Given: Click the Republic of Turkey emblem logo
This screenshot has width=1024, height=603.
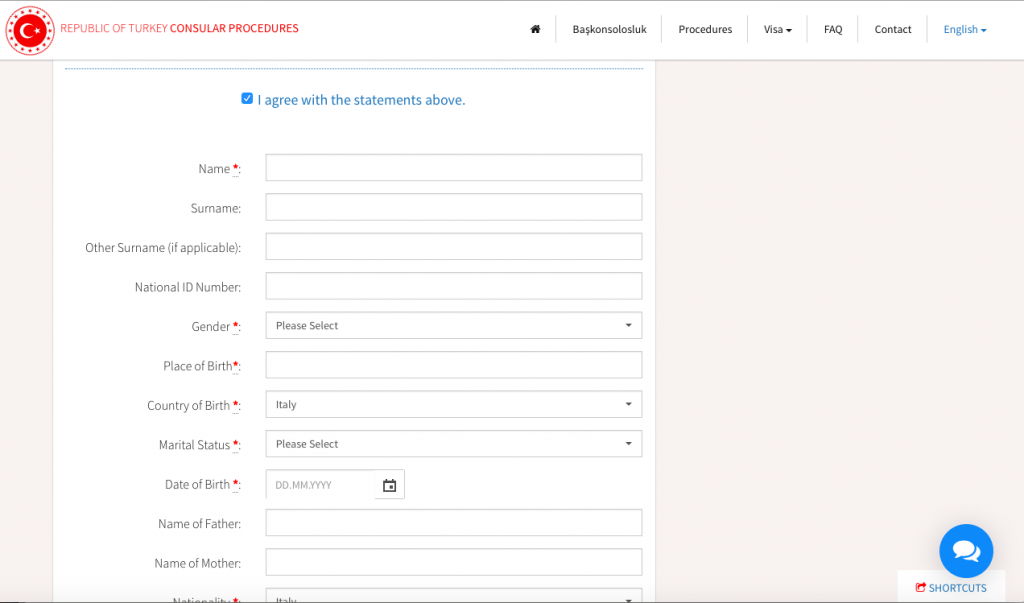Looking at the screenshot, I should 30,30.
